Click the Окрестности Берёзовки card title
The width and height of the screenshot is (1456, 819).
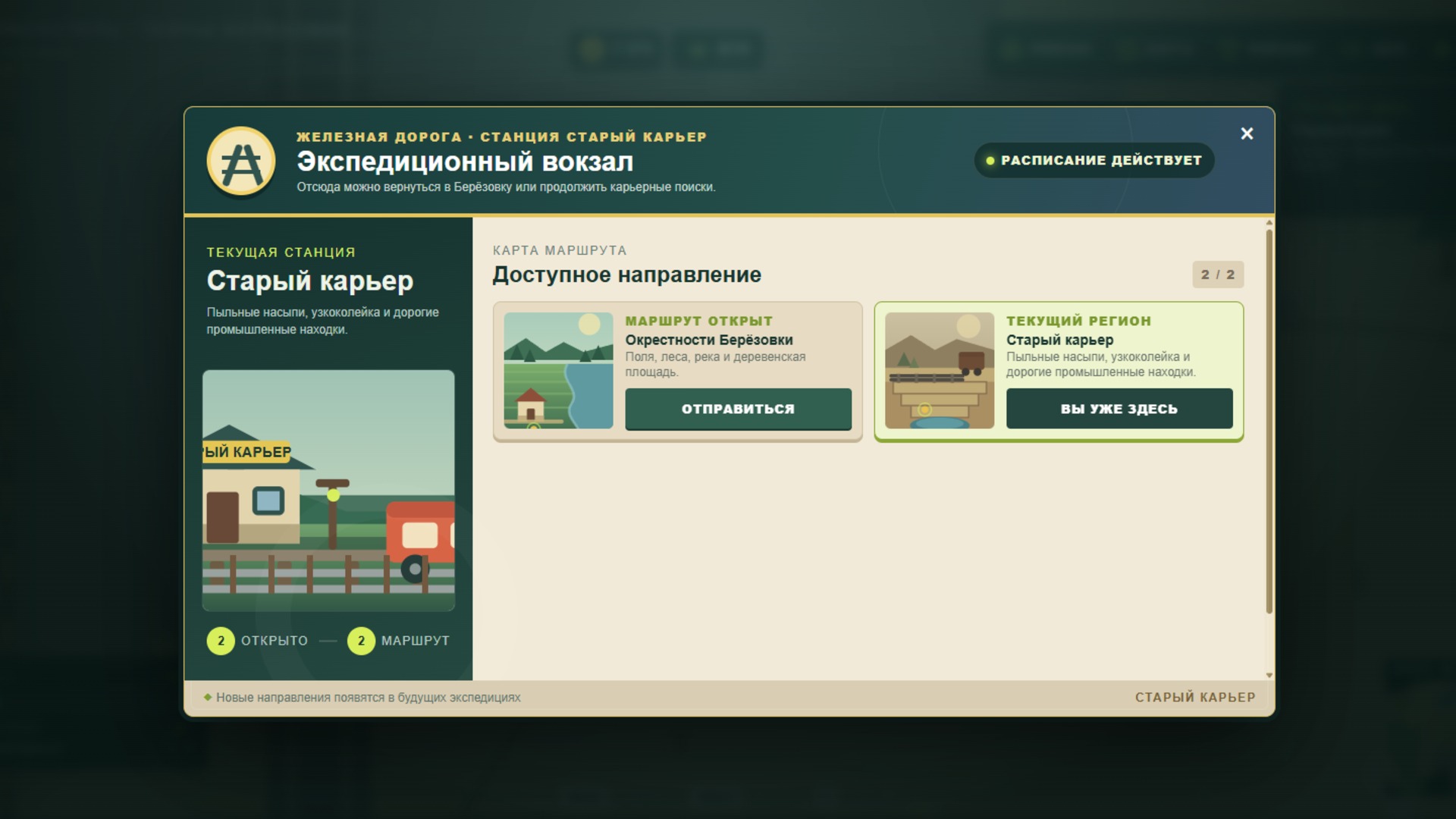pos(709,340)
